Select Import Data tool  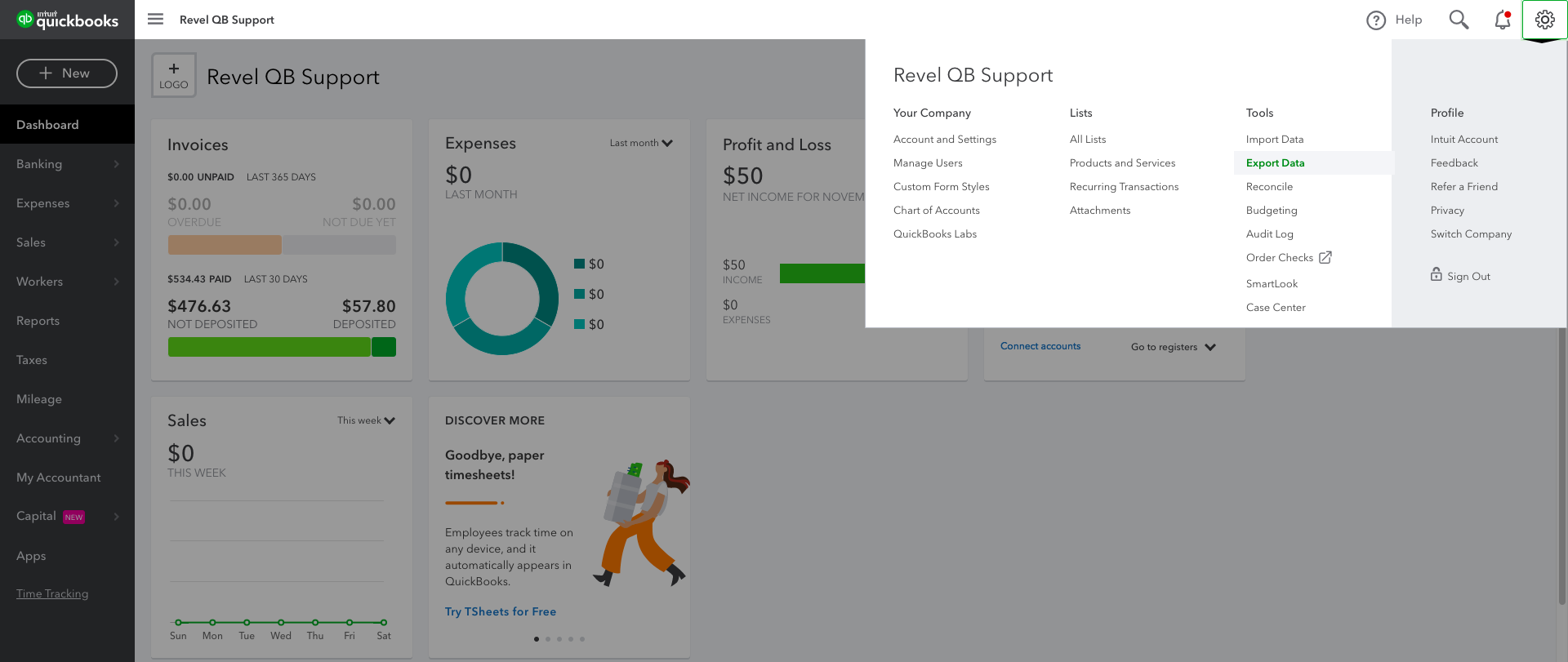[1275, 140]
